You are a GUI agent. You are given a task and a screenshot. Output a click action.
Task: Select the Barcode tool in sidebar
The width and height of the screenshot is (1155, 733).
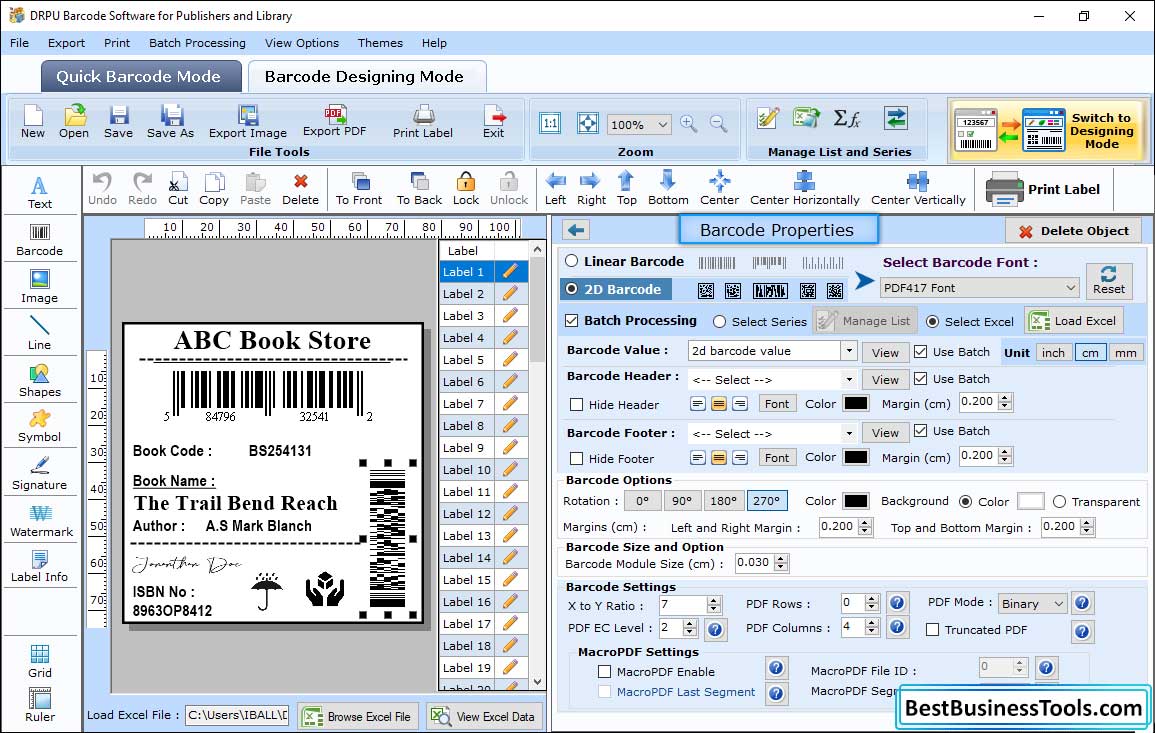pos(40,240)
